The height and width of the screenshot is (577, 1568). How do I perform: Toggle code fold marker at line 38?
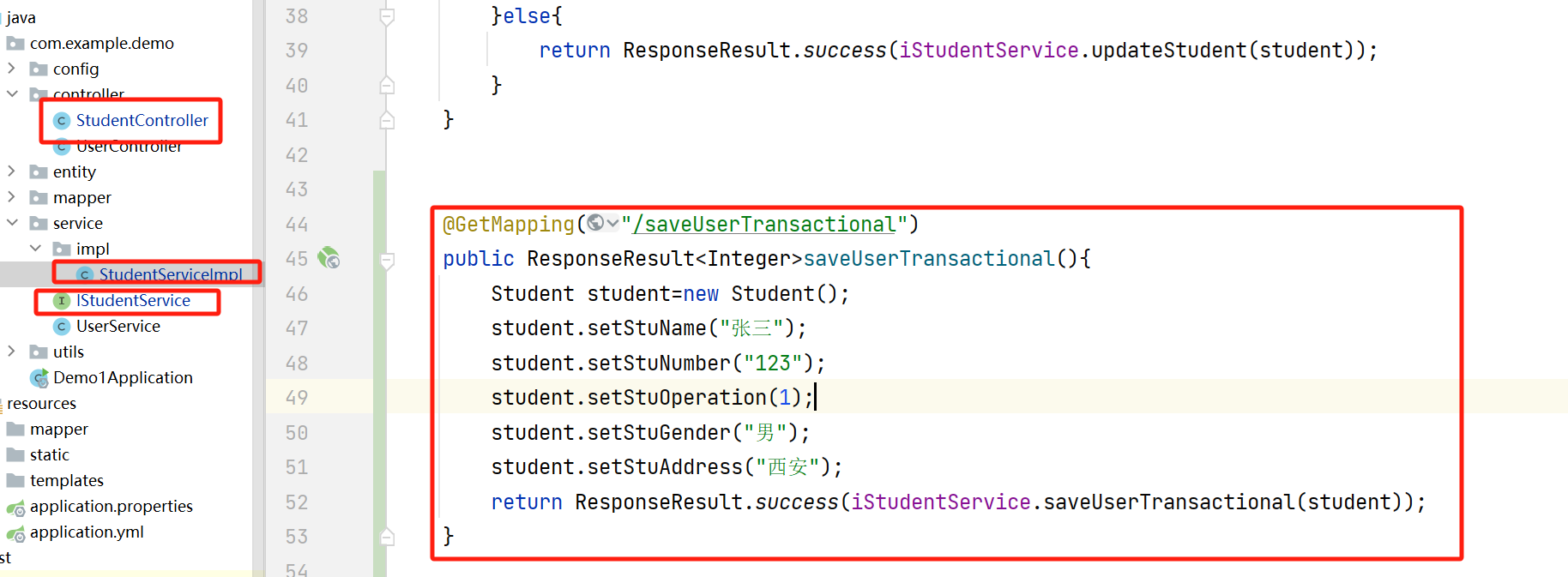pyautogui.click(x=387, y=16)
